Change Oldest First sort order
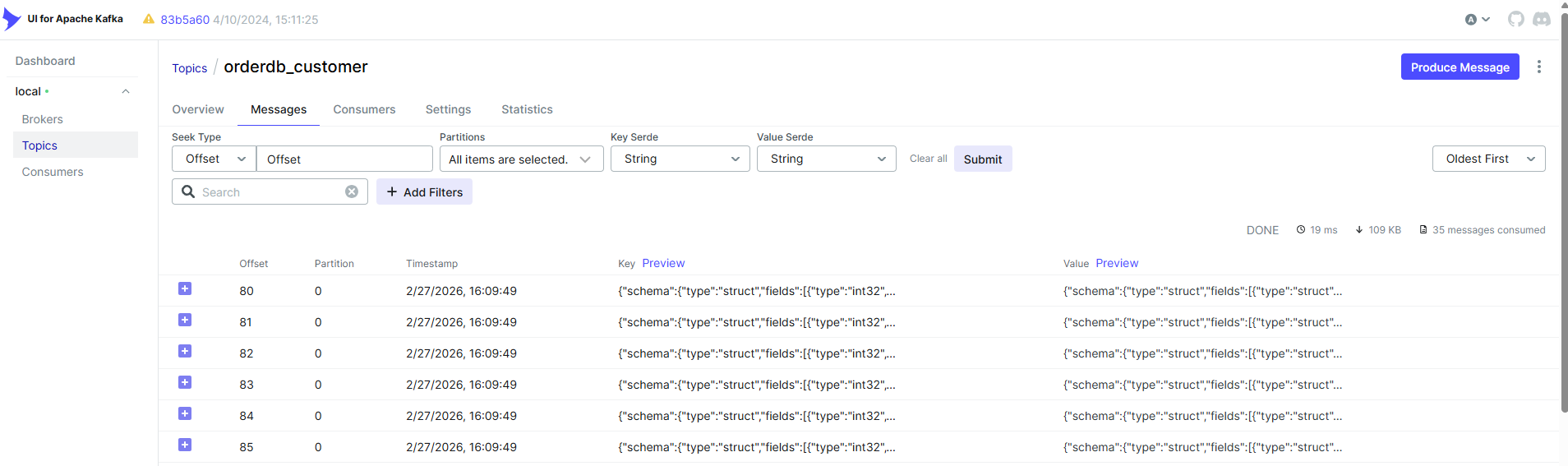This screenshot has width=1568, height=466. point(1488,159)
